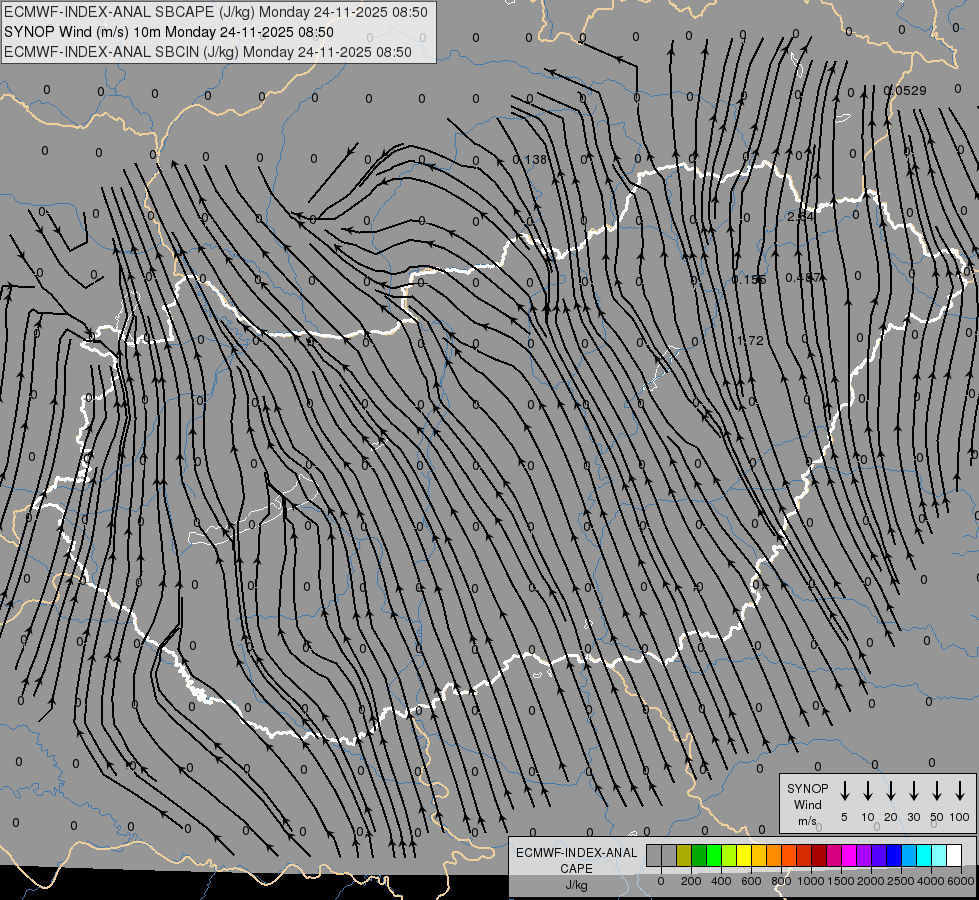Select the orange swatch before 800
The height and width of the screenshot is (900, 979).
pos(774,855)
